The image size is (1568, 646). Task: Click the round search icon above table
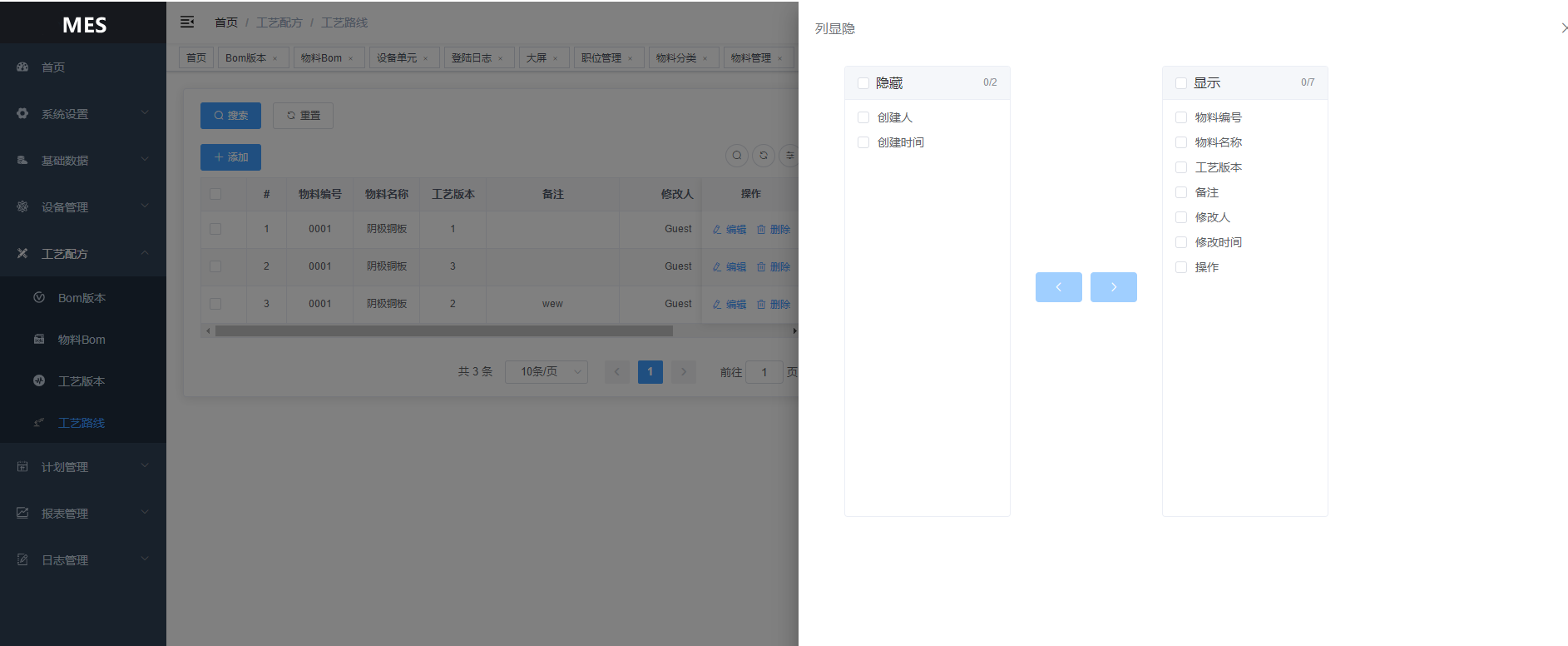tap(737, 156)
